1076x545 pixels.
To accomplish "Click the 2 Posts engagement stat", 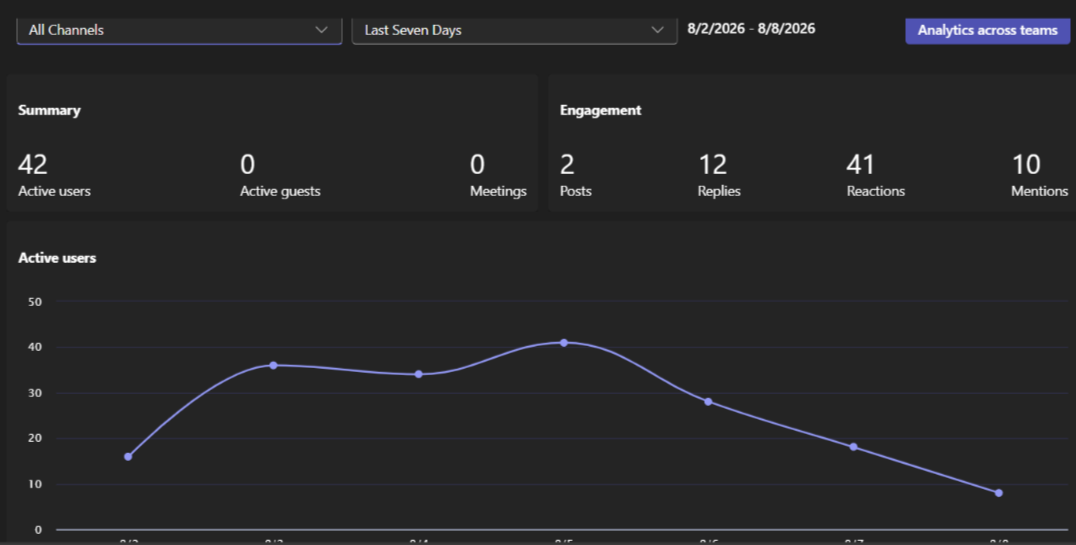I will tap(576, 175).
